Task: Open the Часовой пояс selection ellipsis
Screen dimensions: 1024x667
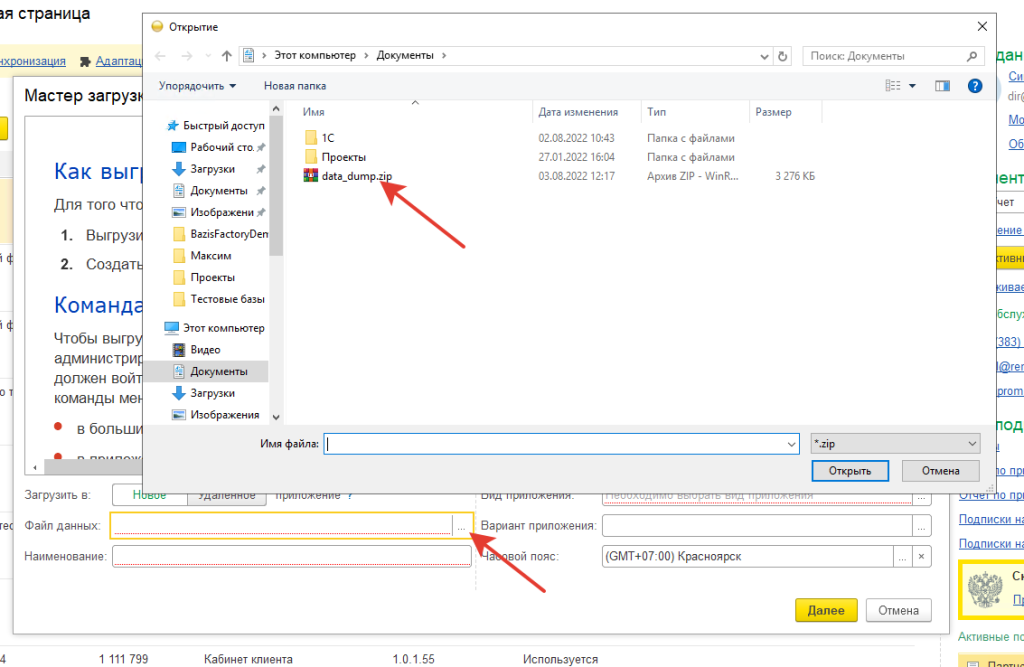Action: pyautogui.click(x=902, y=557)
